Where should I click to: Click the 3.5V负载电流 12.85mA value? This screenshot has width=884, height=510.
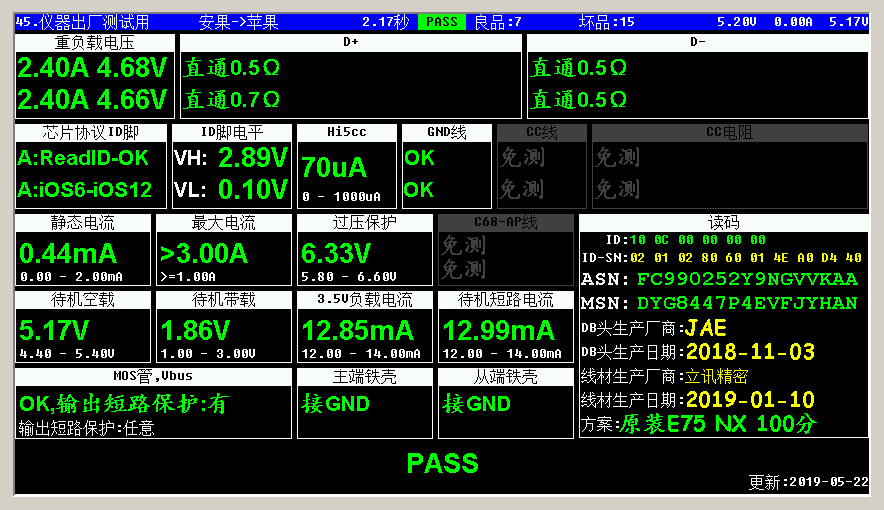(357, 330)
